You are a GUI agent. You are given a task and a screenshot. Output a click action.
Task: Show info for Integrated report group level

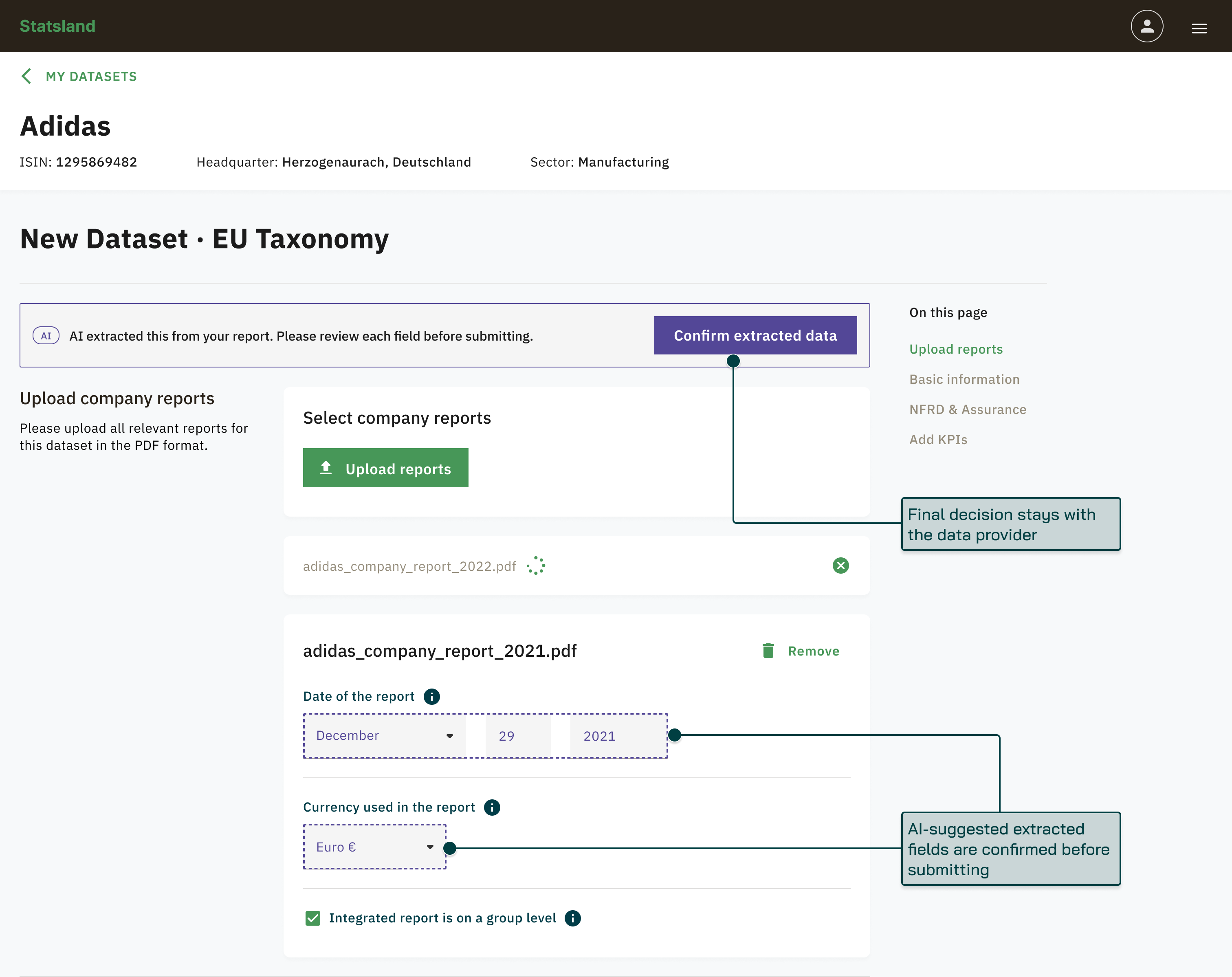click(572, 918)
